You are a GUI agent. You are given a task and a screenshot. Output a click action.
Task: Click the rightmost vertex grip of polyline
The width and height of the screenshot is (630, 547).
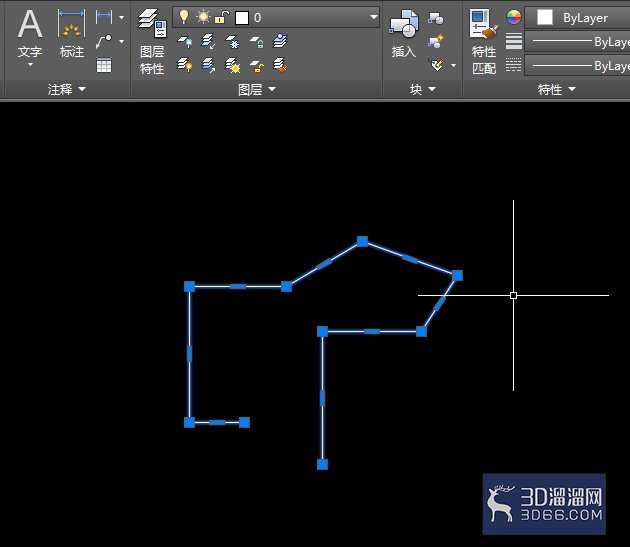coord(457,275)
